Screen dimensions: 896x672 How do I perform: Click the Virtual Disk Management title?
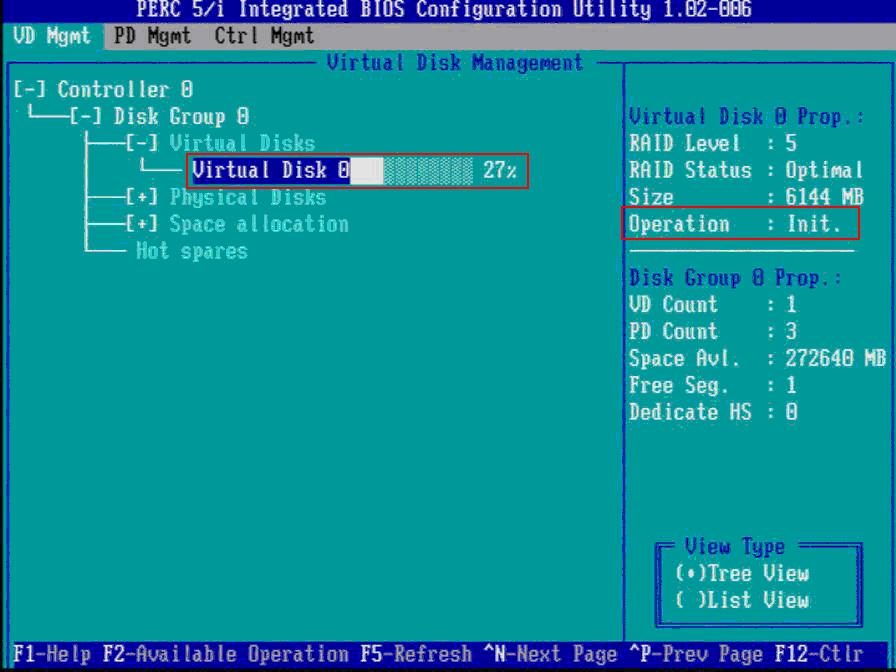coord(455,63)
